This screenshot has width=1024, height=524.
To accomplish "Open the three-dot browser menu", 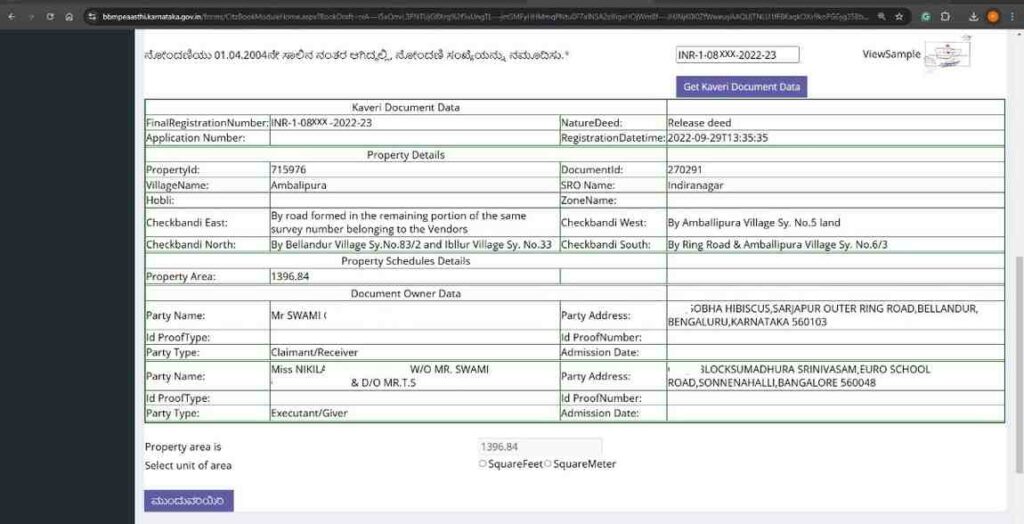I will (1012, 16).
